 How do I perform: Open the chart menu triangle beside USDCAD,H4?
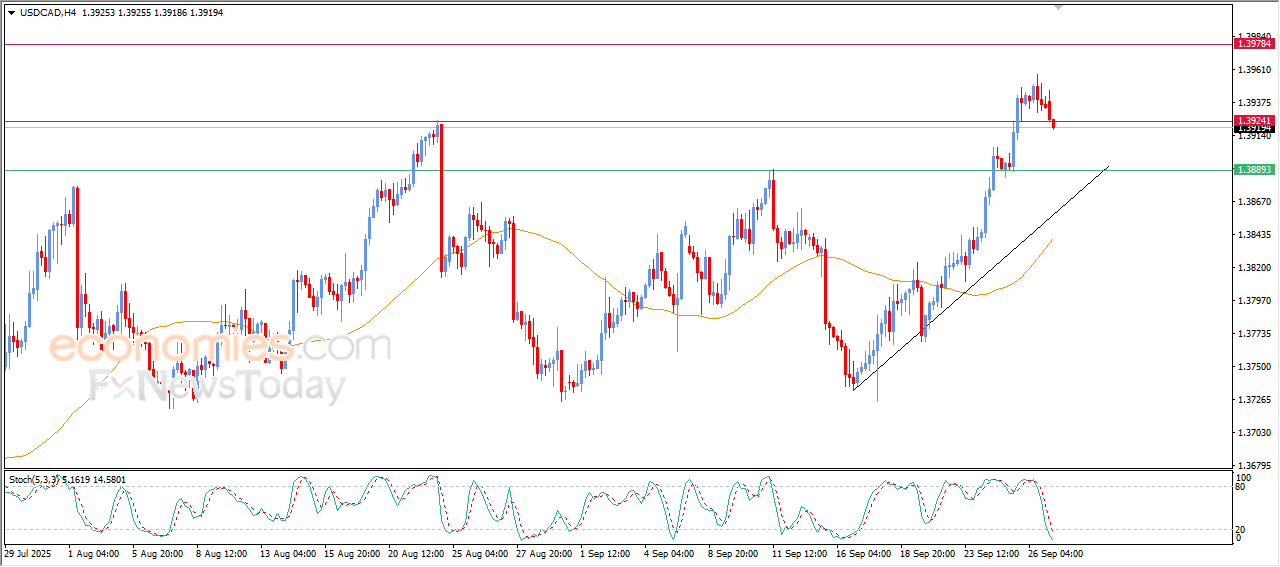click(x=11, y=13)
